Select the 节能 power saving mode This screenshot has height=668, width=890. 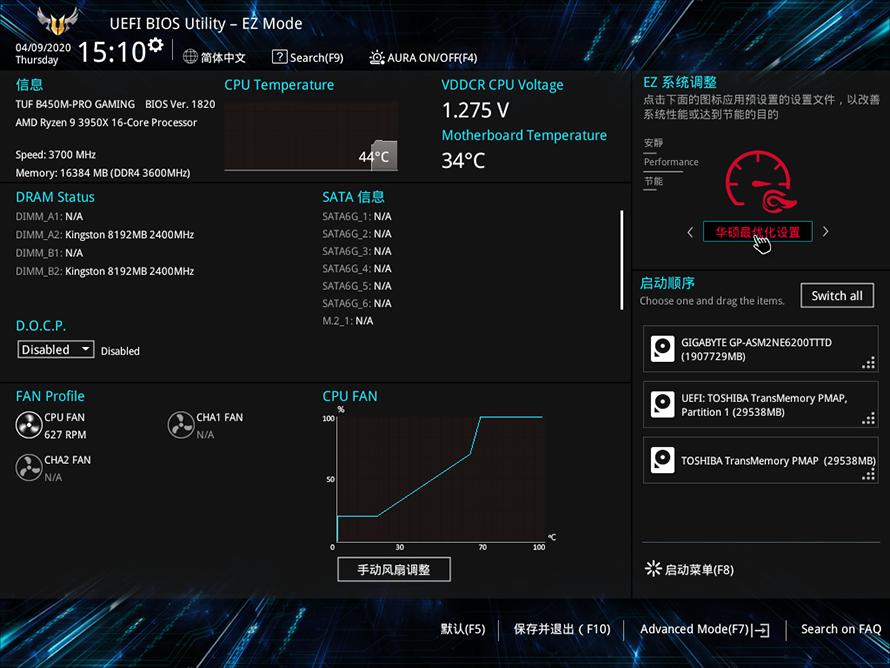[x=654, y=179]
